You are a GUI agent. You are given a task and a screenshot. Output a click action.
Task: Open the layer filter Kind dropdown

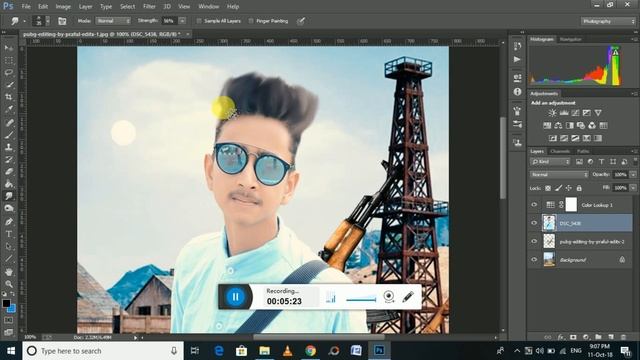[x=550, y=162]
